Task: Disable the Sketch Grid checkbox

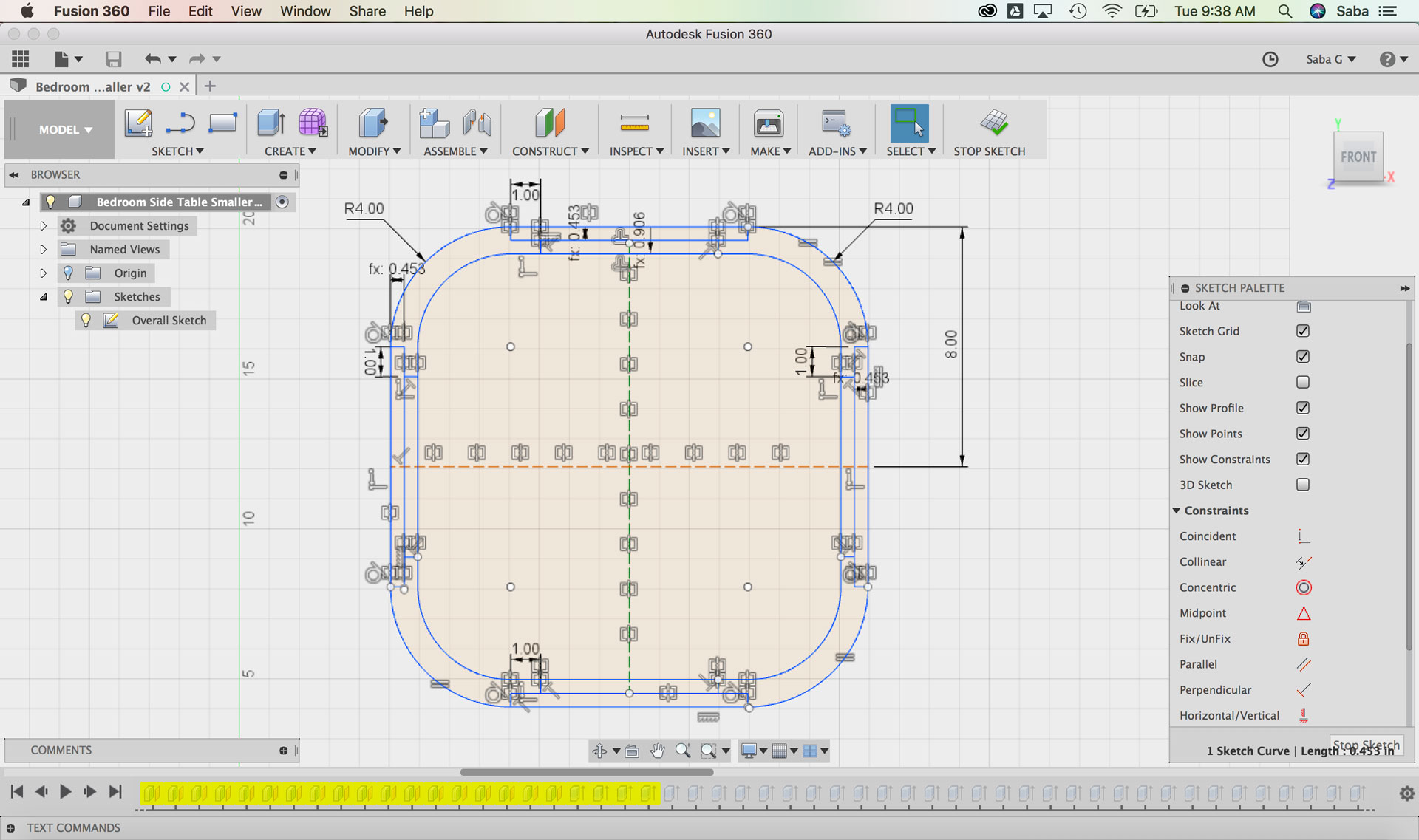Action: pos(1303,331)
